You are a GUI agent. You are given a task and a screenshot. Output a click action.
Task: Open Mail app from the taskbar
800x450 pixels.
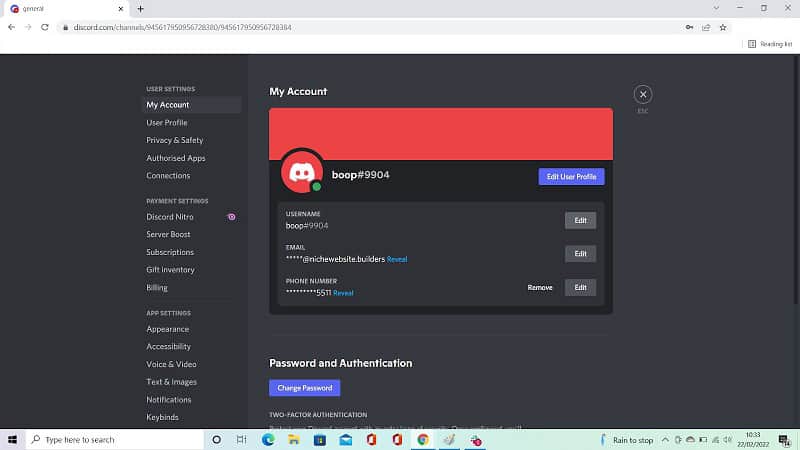click(345, 439)
